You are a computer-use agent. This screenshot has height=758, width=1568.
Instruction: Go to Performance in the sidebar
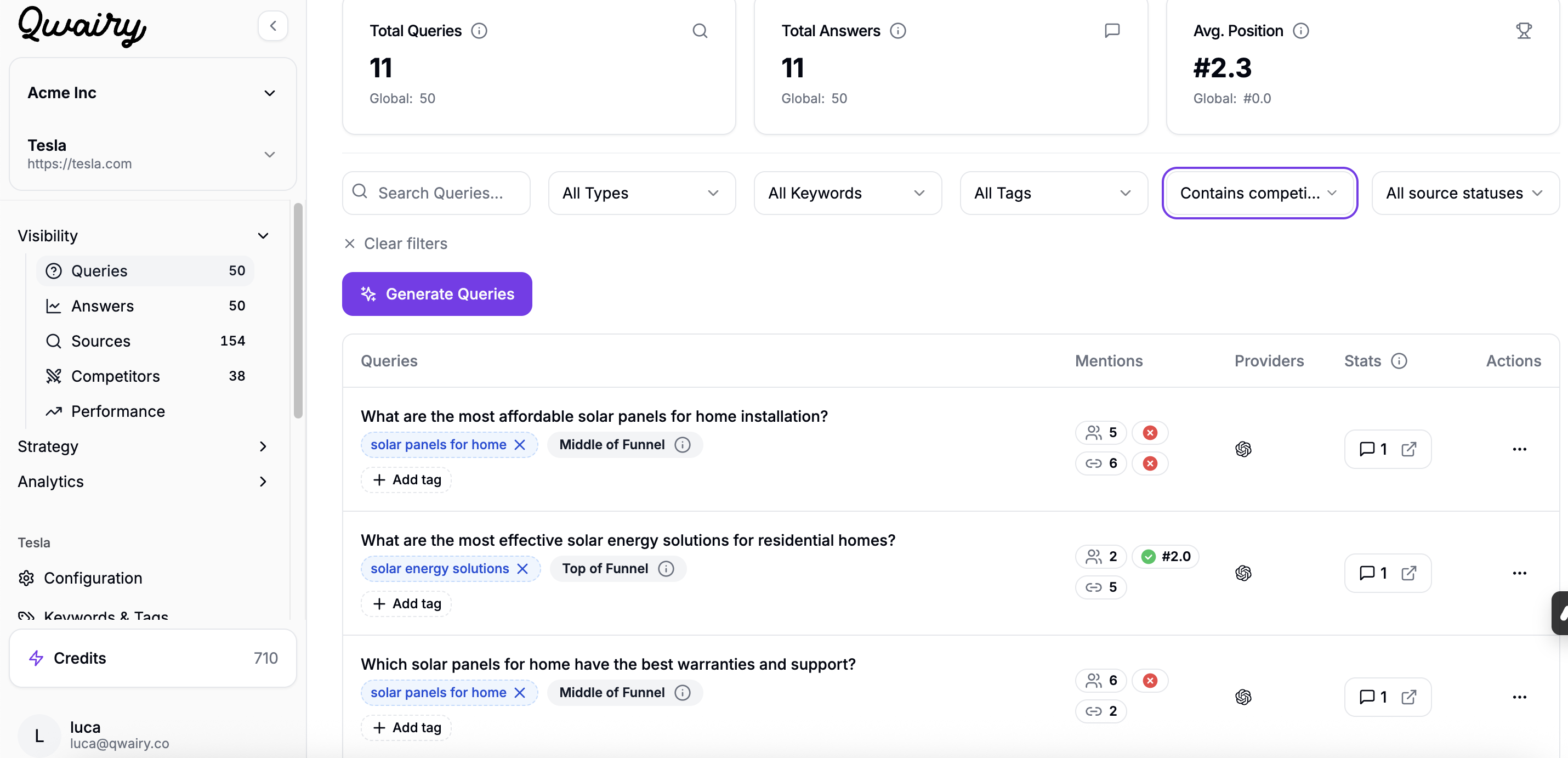pos(145,411)
